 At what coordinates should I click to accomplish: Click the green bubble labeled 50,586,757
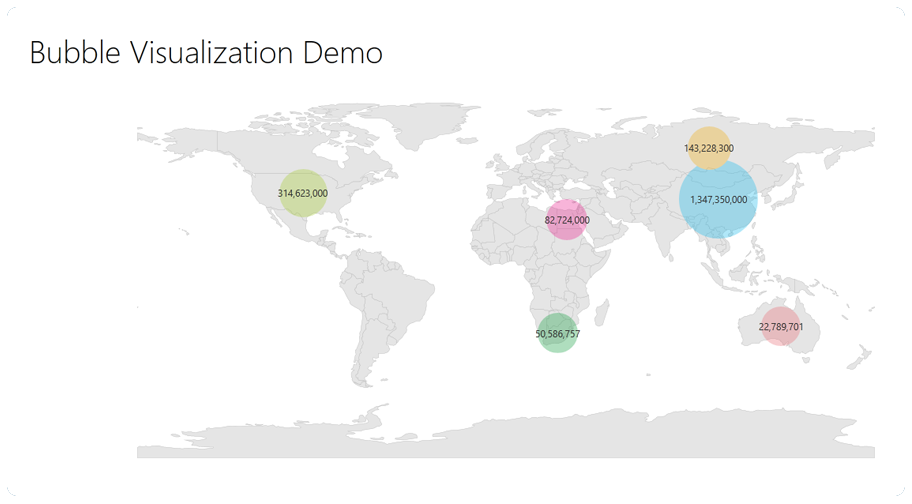tap(557, 333)
